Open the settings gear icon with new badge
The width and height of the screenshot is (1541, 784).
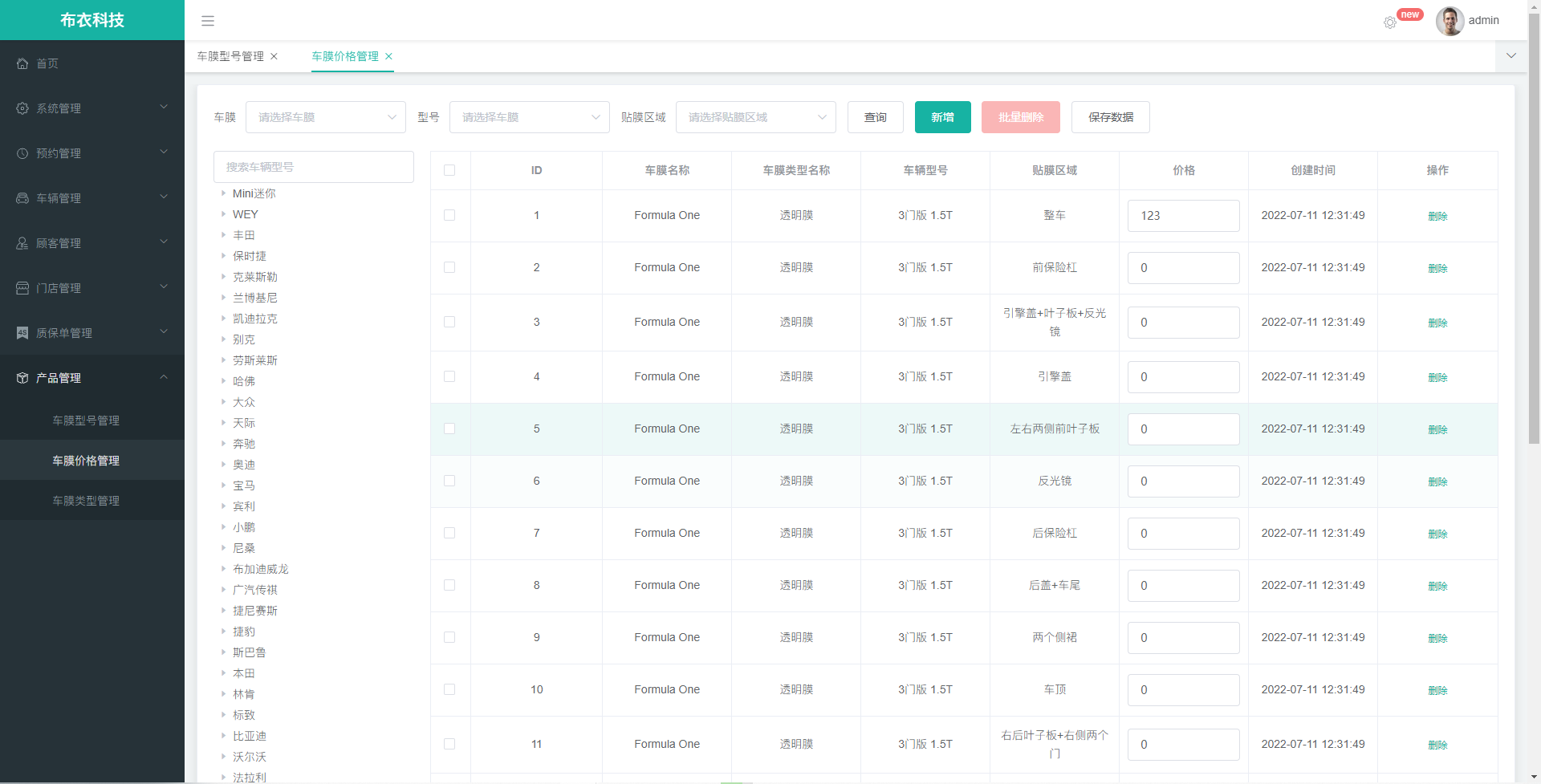[1390, 22]
